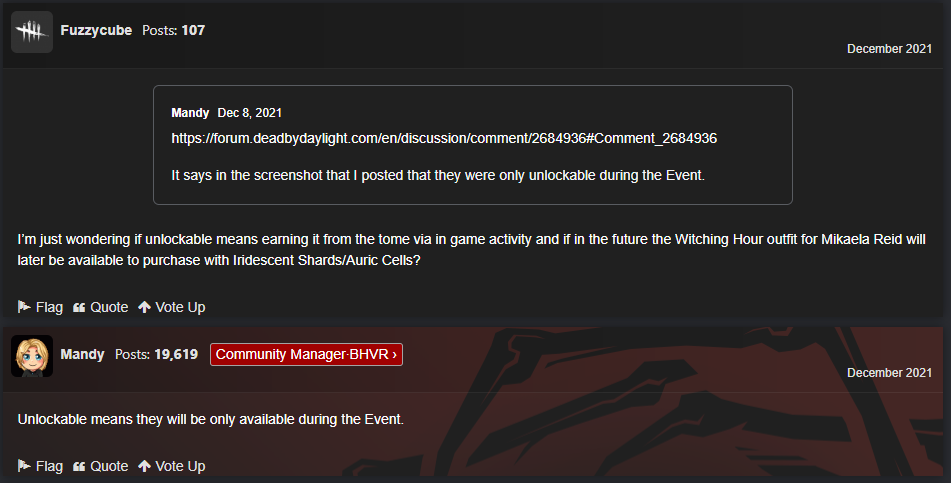Open the Community Manager·BHVR badge

pos(306,354)
